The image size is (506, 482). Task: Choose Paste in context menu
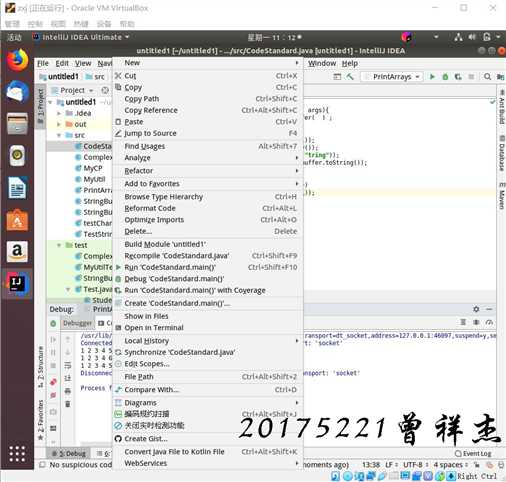coord(207,122)
